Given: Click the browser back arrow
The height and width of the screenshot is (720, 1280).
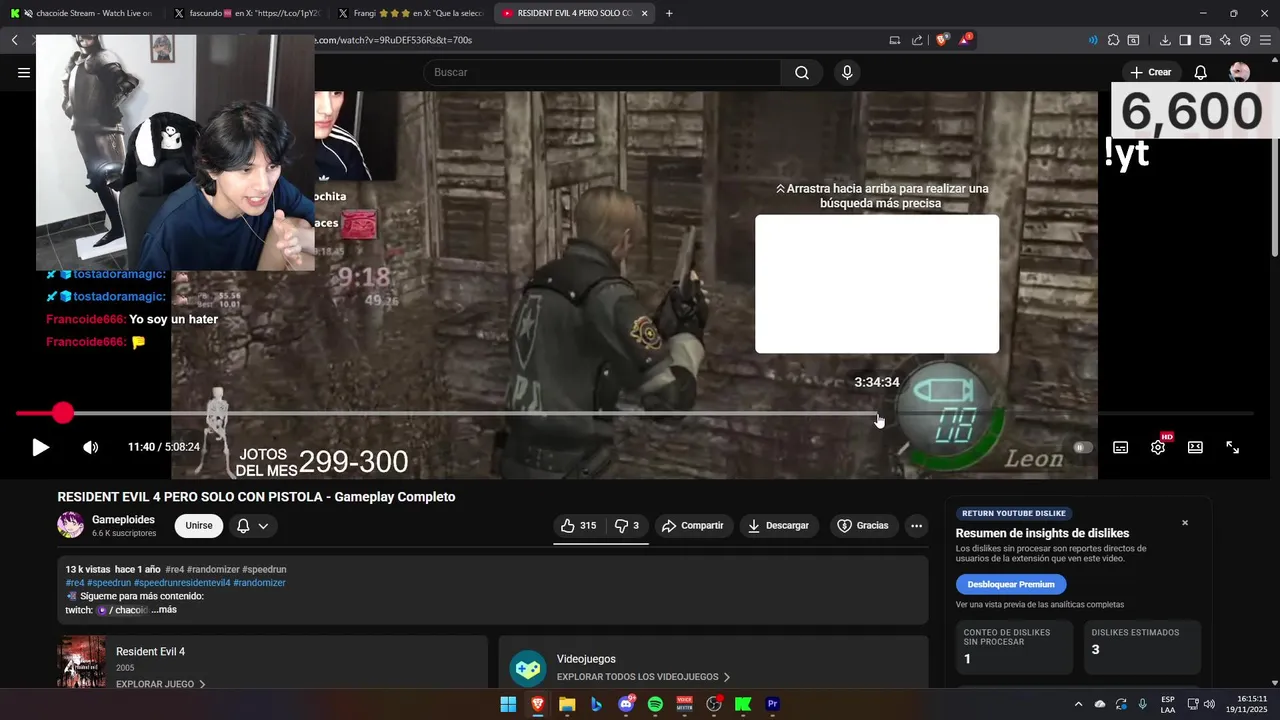Looking at the screenshot, I should click(x=15, y=40).
